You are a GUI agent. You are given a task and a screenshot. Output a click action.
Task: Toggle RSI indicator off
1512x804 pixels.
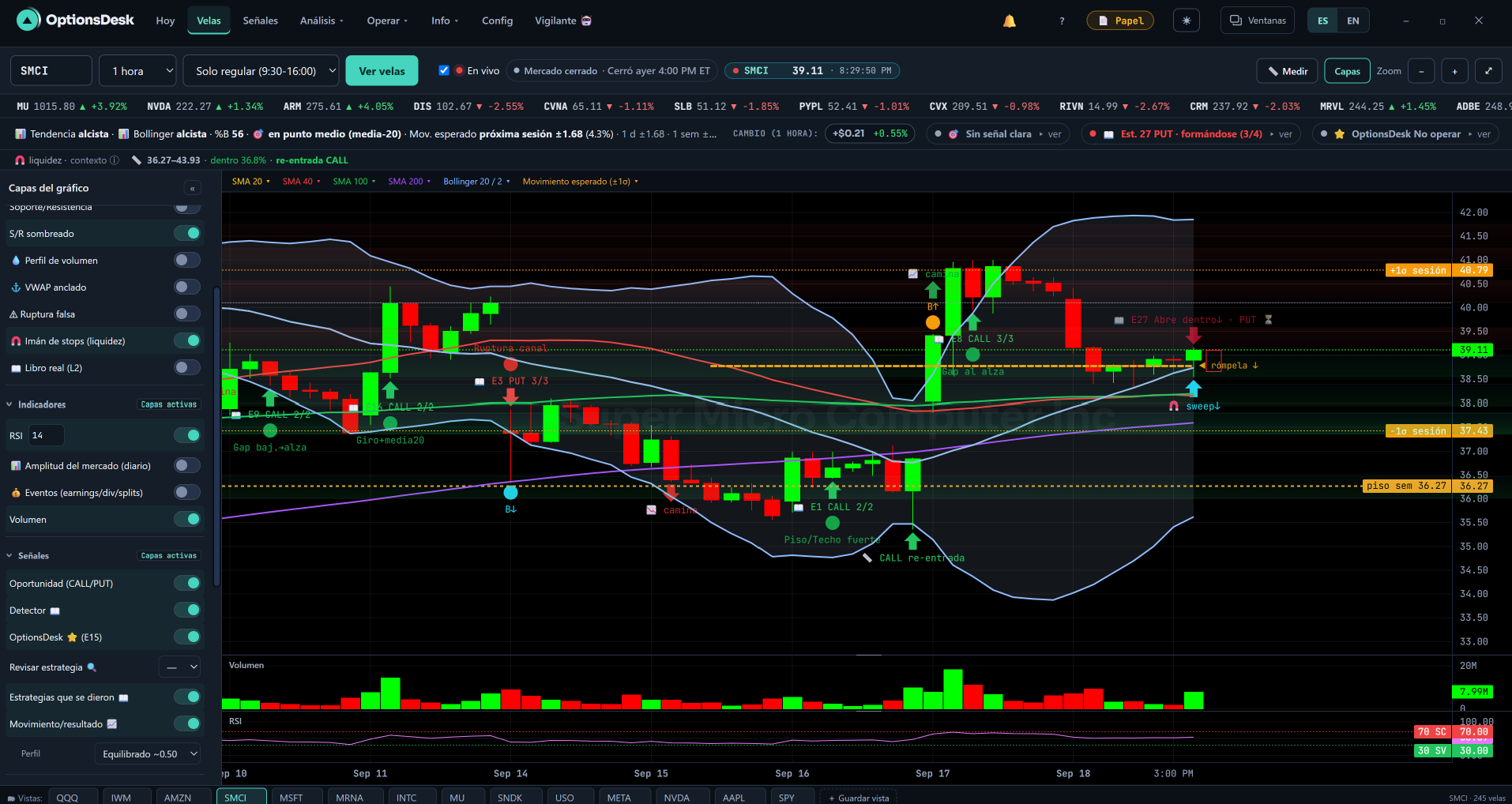click(x=187, y=435)
